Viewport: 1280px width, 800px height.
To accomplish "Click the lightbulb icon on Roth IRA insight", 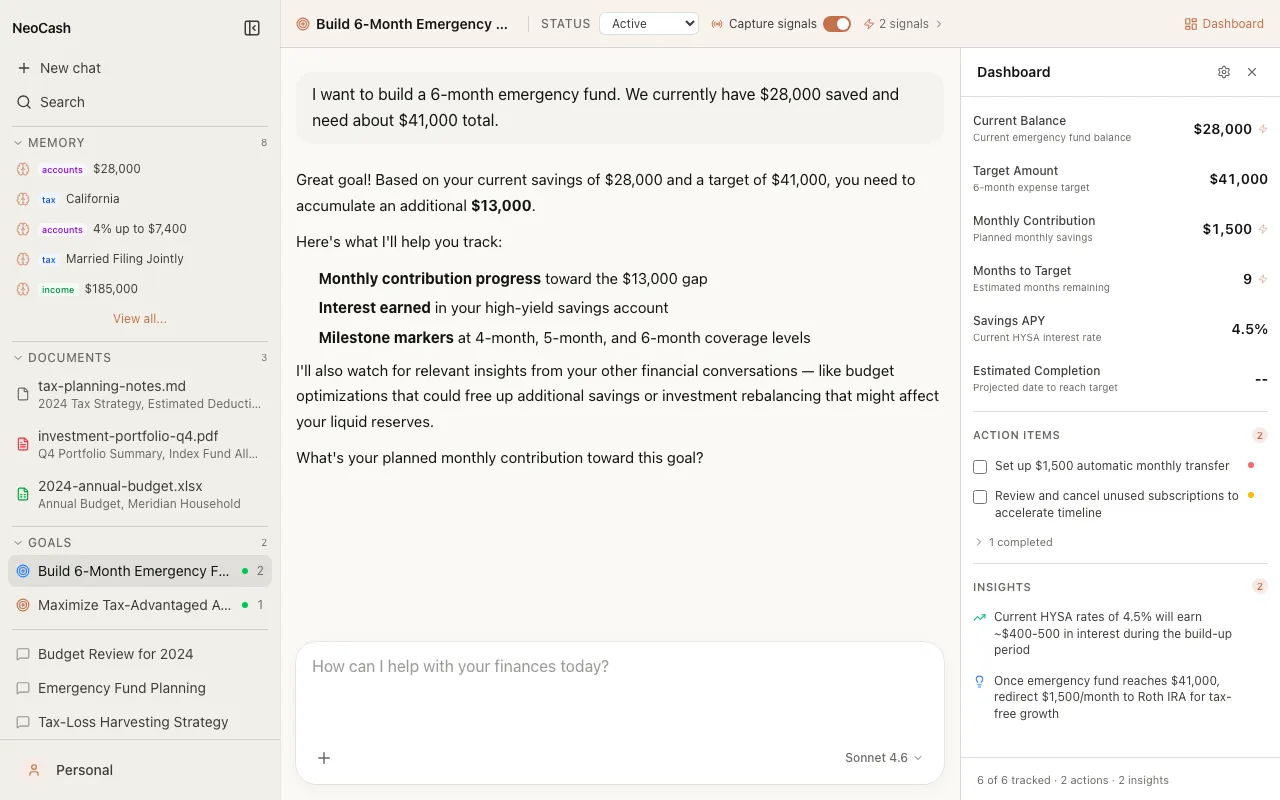I will 980,682.
